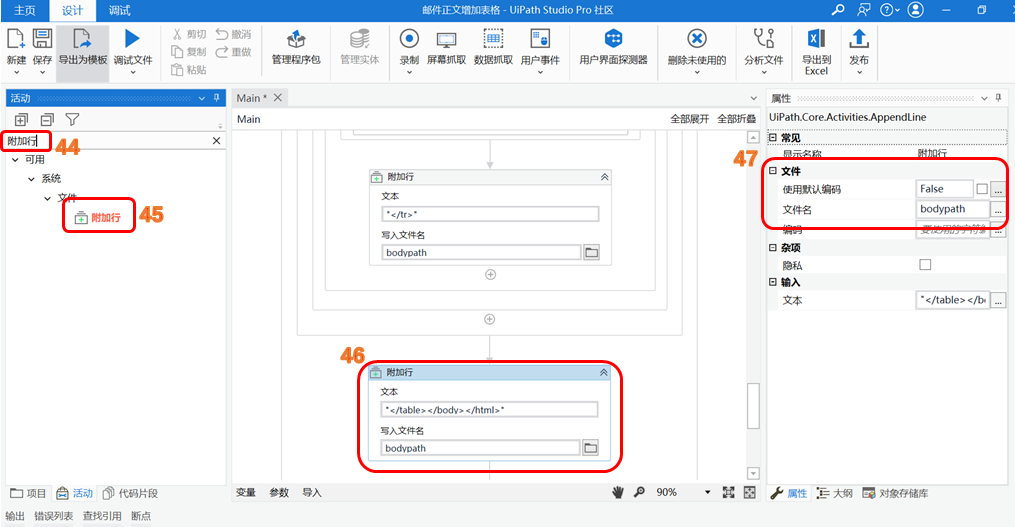This screenshot has width=1015, height=527.
Task: Click 文件名 property value bodypath
Action: pyautogui.click(x=952, y=209)
